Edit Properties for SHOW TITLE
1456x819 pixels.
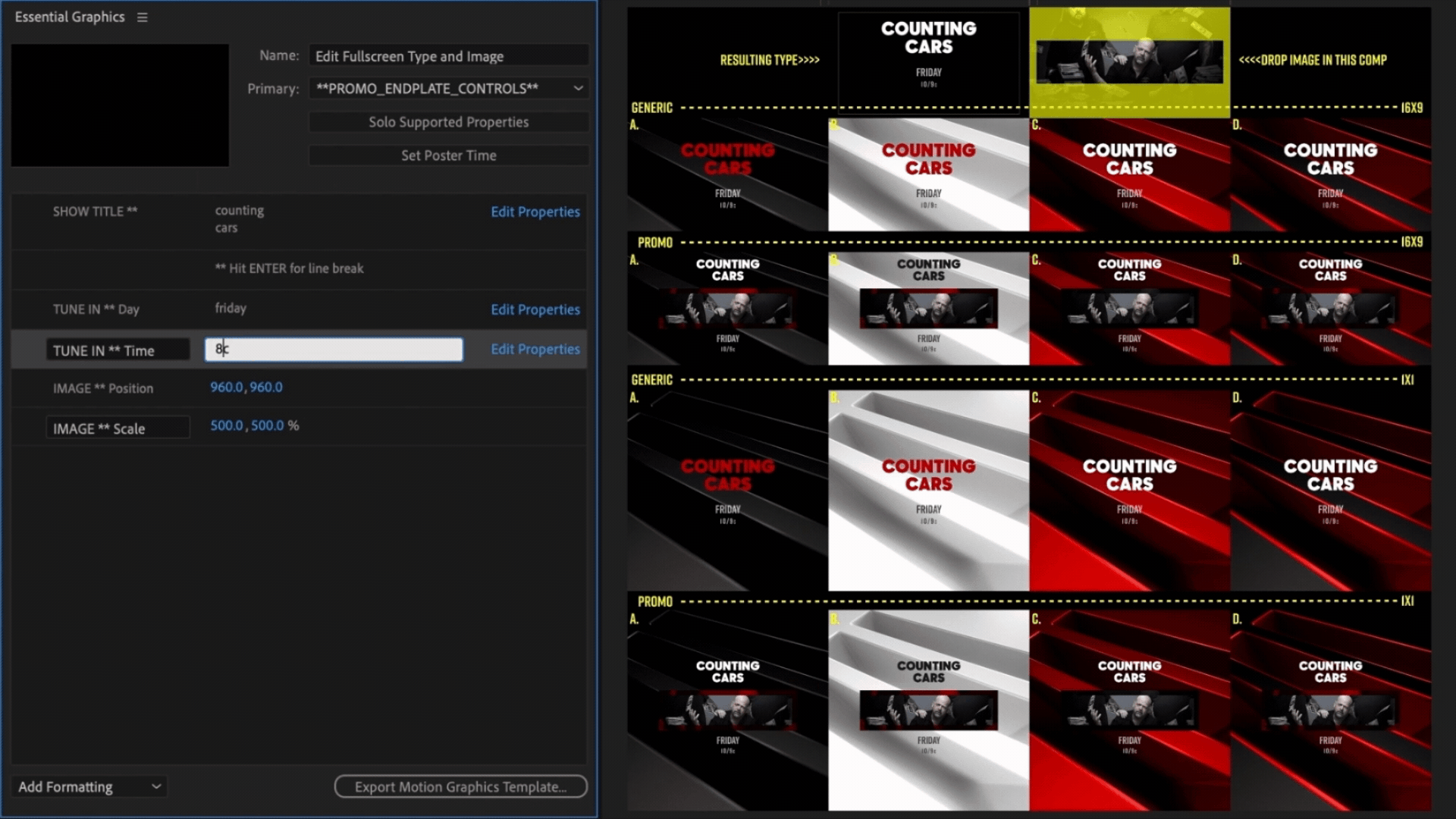coord(535,212)
